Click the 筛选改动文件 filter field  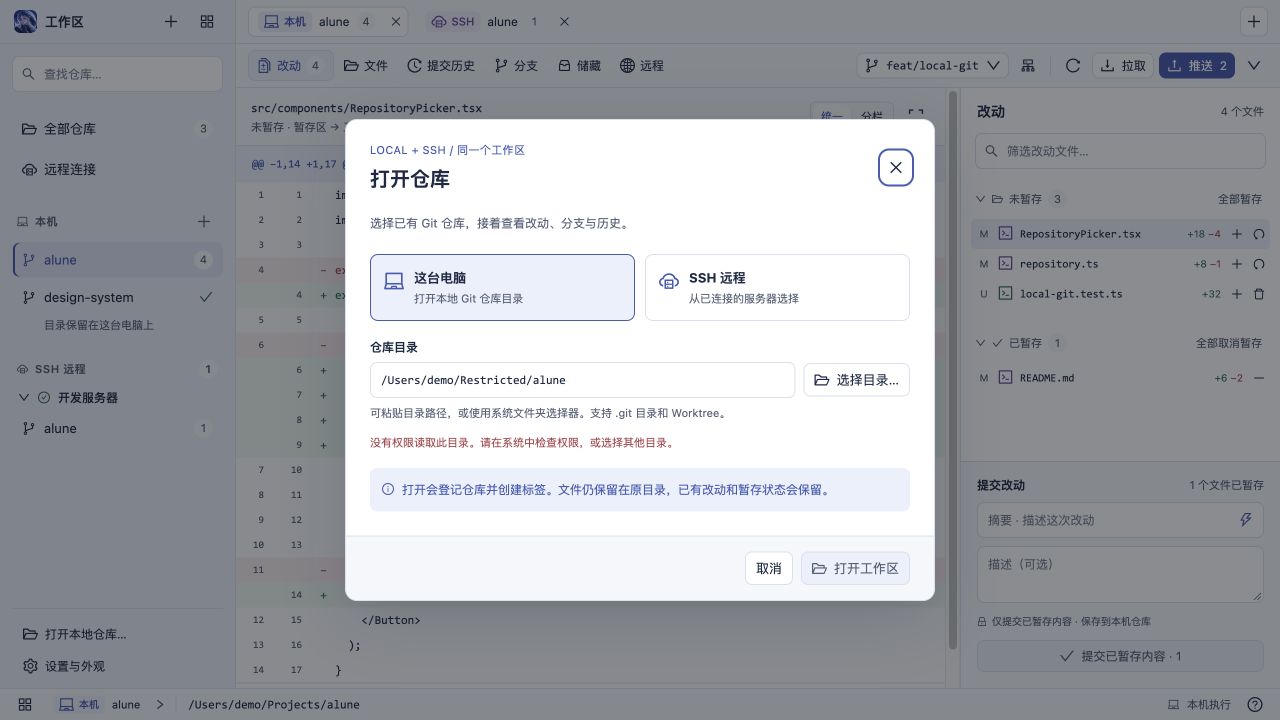pyautogui.click(x=1120, y=151)
